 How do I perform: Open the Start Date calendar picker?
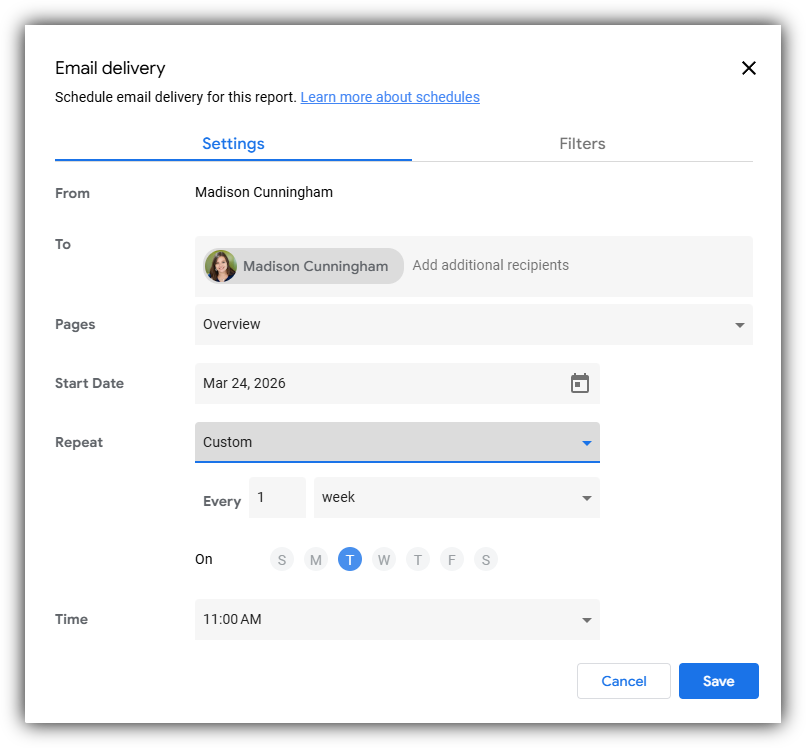[x=579, y=383]
